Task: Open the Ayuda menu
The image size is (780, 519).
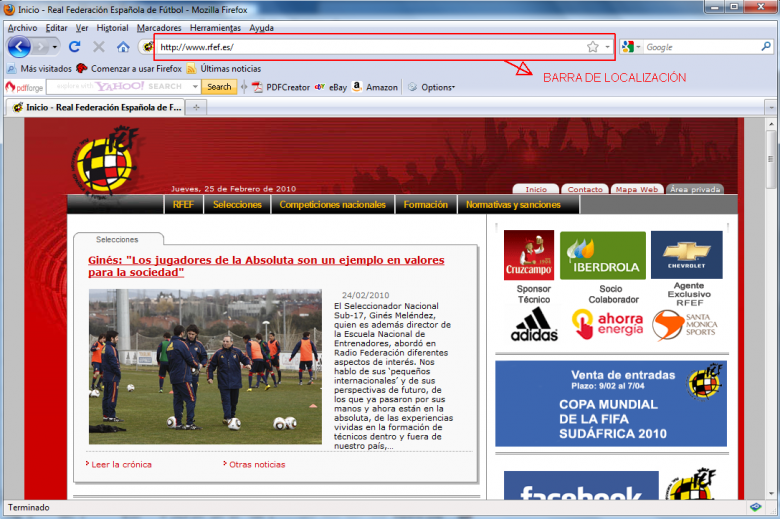Action: [x=261, y=28]
